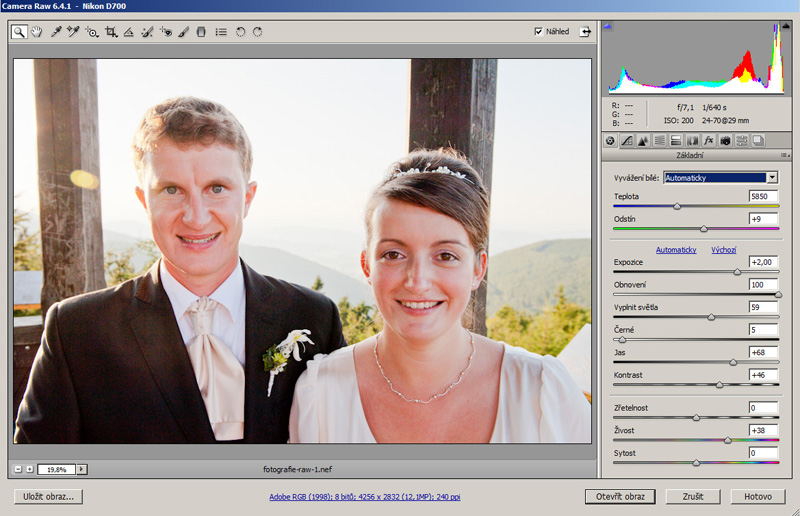This screenshot has width=800, height=516.
Task: Switch to the Tone Curve tab
Action: coord(626,141)
